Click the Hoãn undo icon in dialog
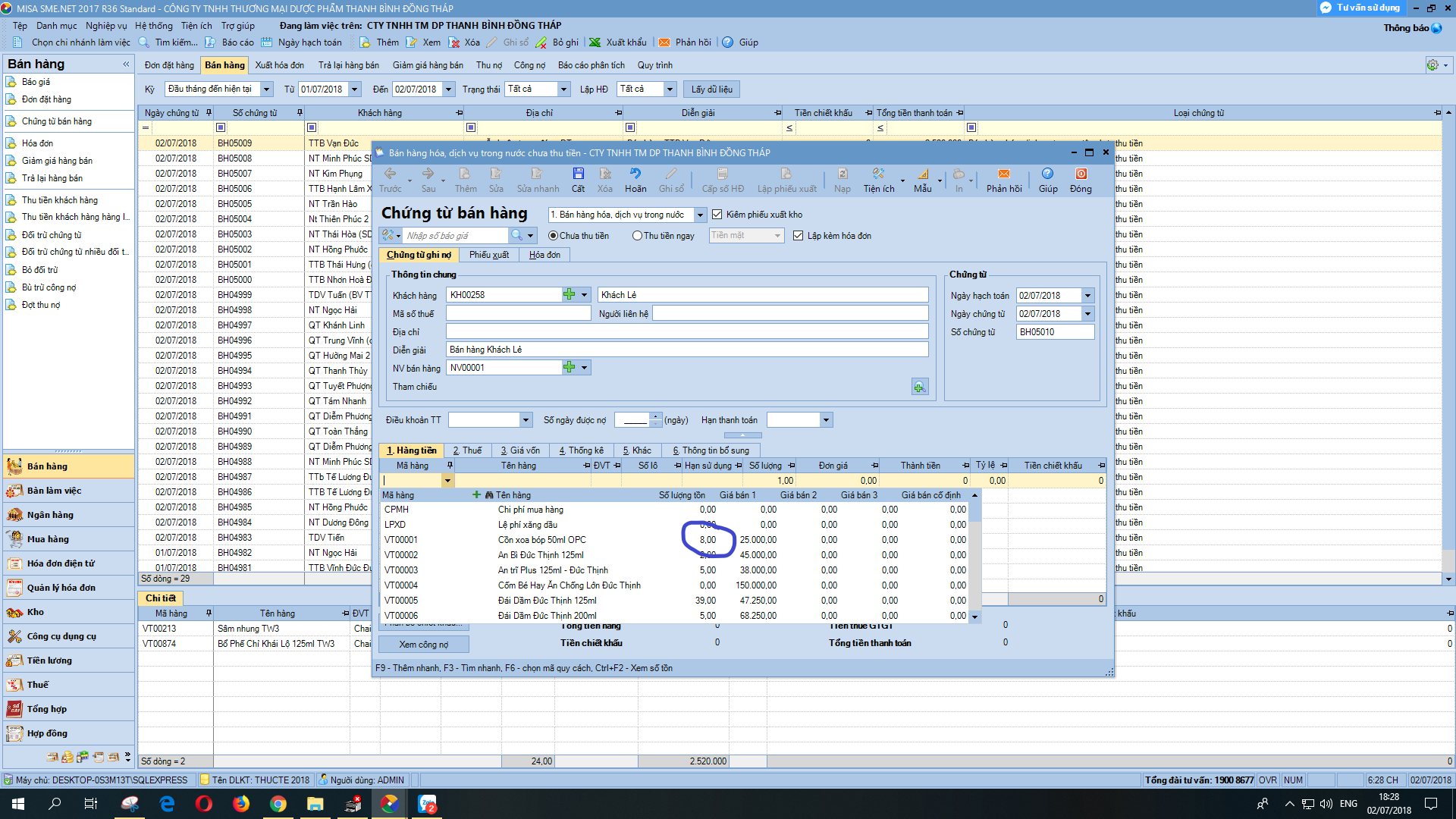 (x=635, y=174)
